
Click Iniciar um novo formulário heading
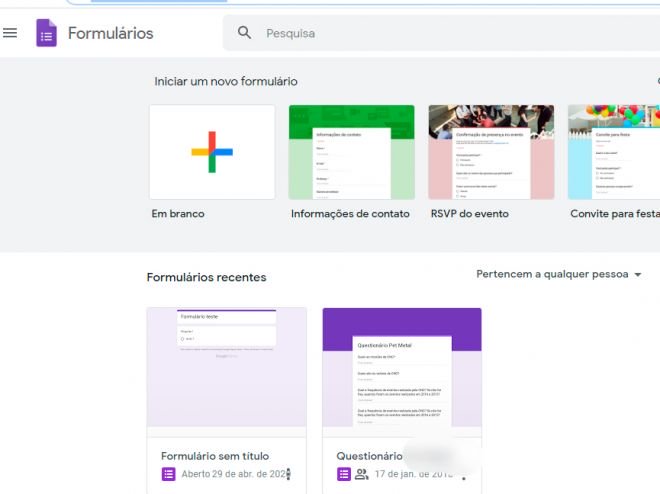tap(226, 82)
